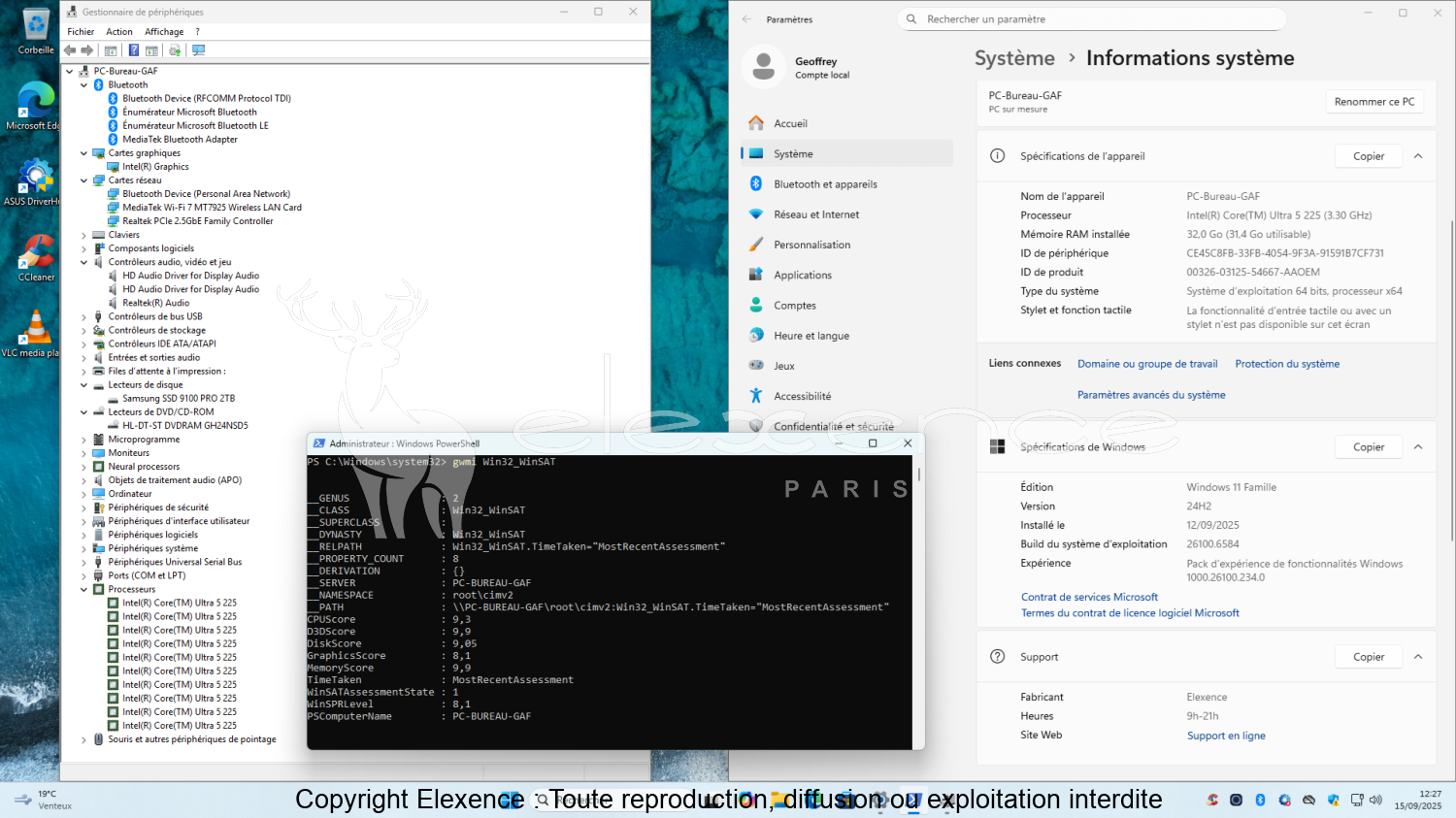
Task: Open the Accessibilité settings page
Action: (x=802, y=396)
